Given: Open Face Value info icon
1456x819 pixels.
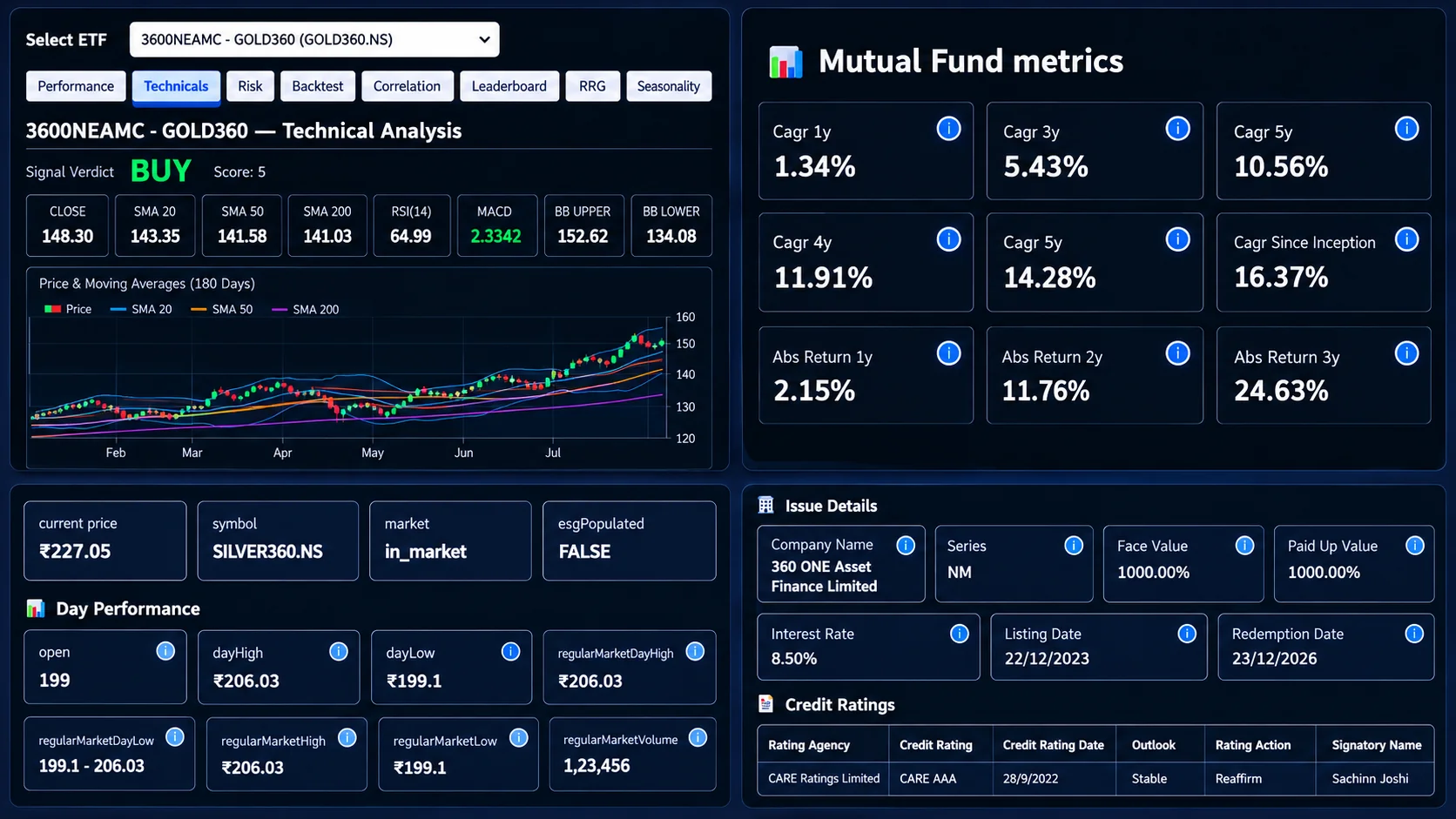Looking at the screenshot, I should 1244,545.
